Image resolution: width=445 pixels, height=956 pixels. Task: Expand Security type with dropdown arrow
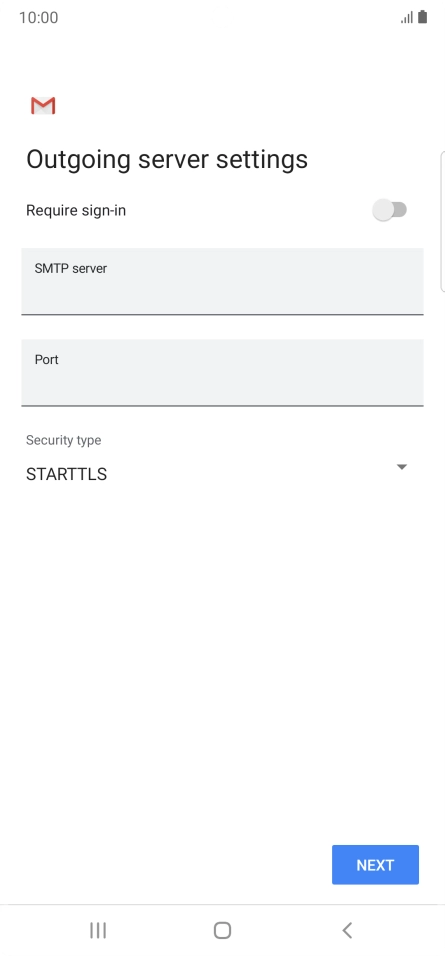click(401, 467)
